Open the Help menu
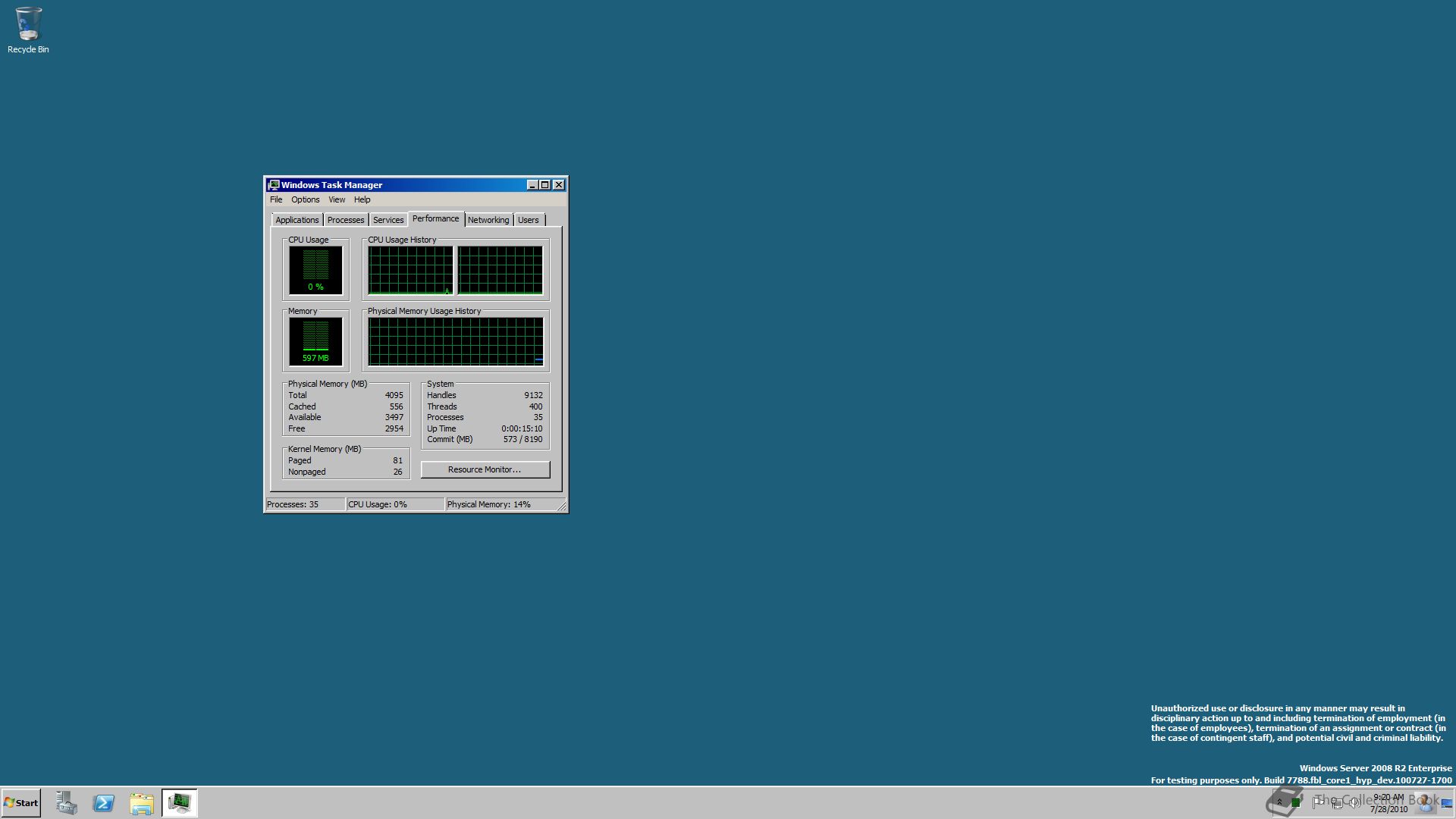The width and height of the screenshot is (1456, 819). [362, 199]
